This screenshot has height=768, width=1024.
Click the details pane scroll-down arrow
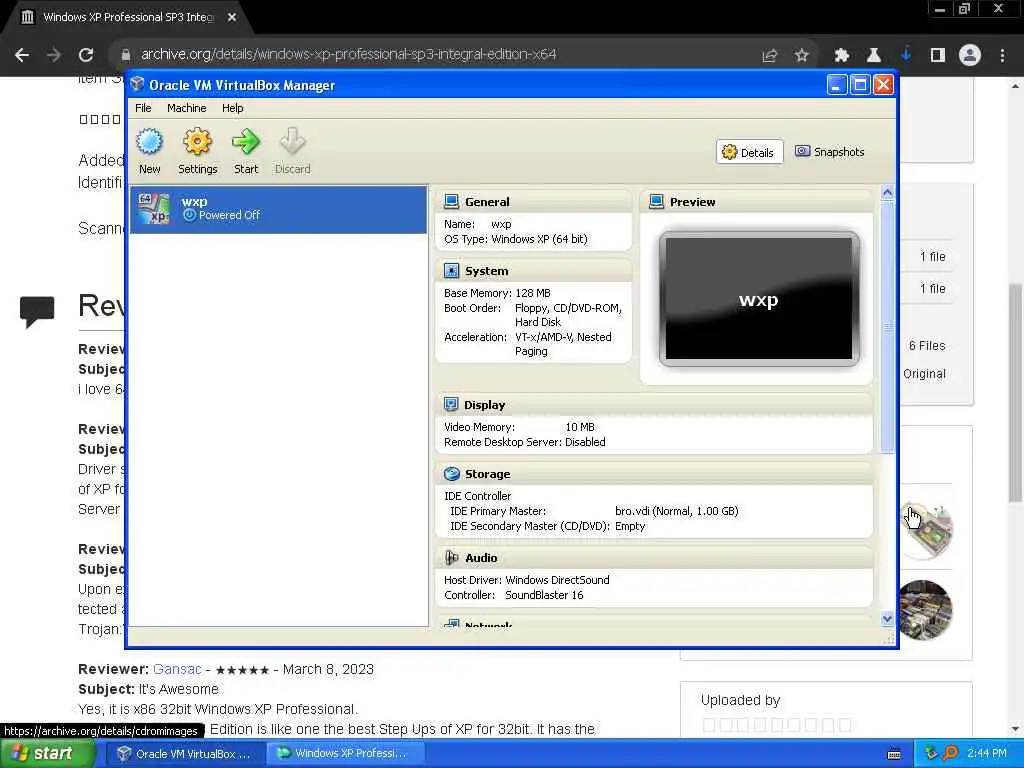point(887,618)
